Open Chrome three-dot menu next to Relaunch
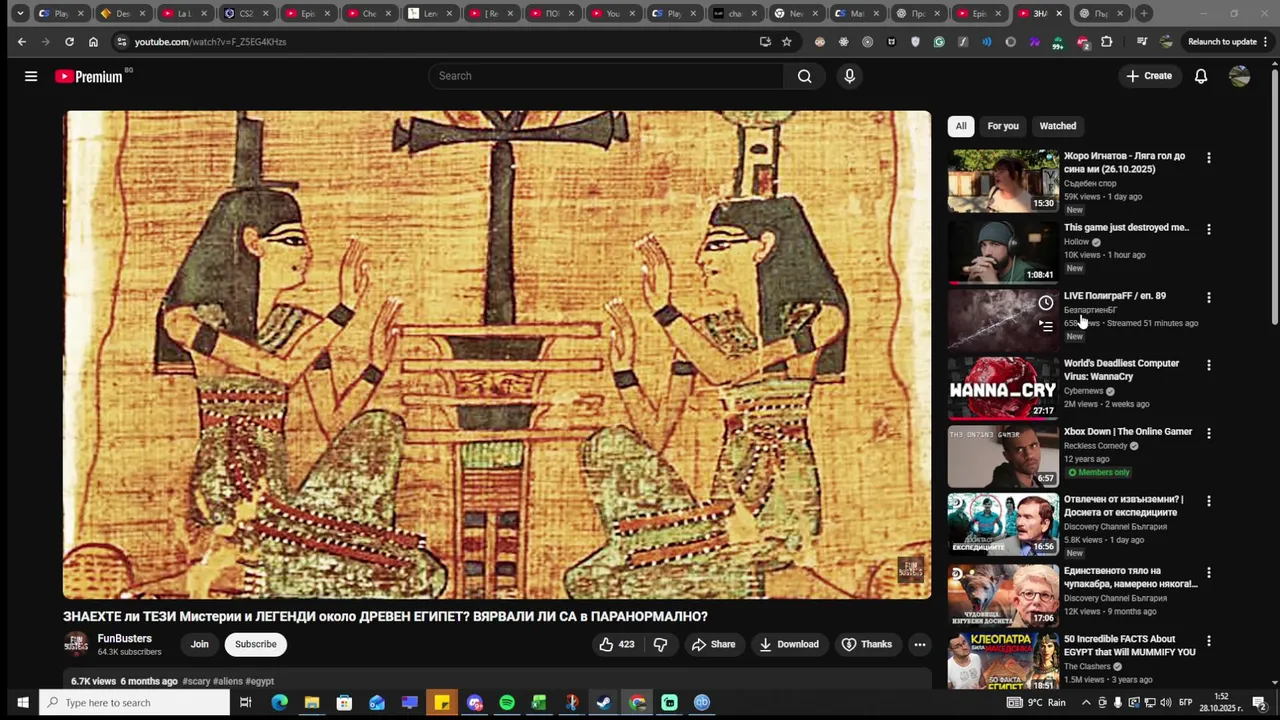Screen dimensions: 1280x720 pyautogui.click(x=1267, y=42)
